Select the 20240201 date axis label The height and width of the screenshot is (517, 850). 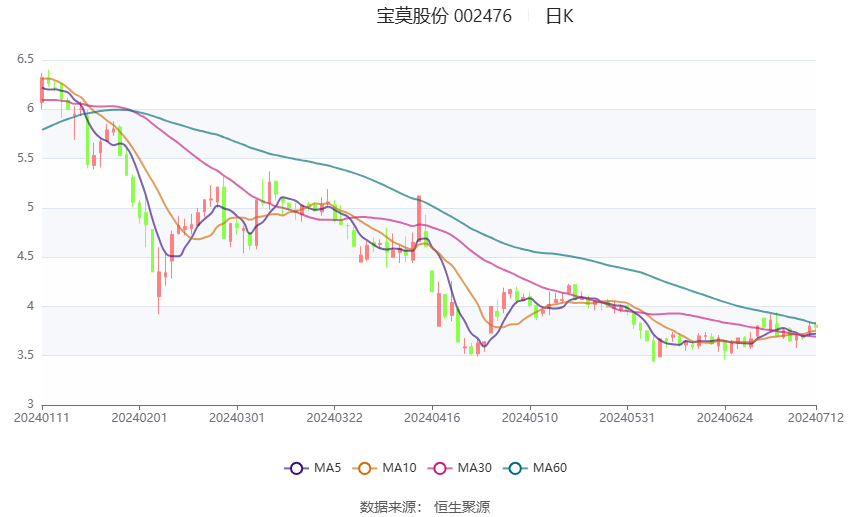point(139,418)
